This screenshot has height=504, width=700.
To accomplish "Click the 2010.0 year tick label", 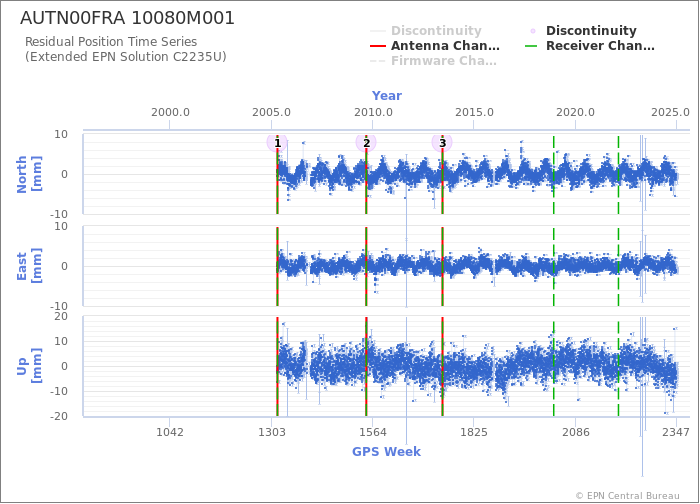I will [373, 112].
